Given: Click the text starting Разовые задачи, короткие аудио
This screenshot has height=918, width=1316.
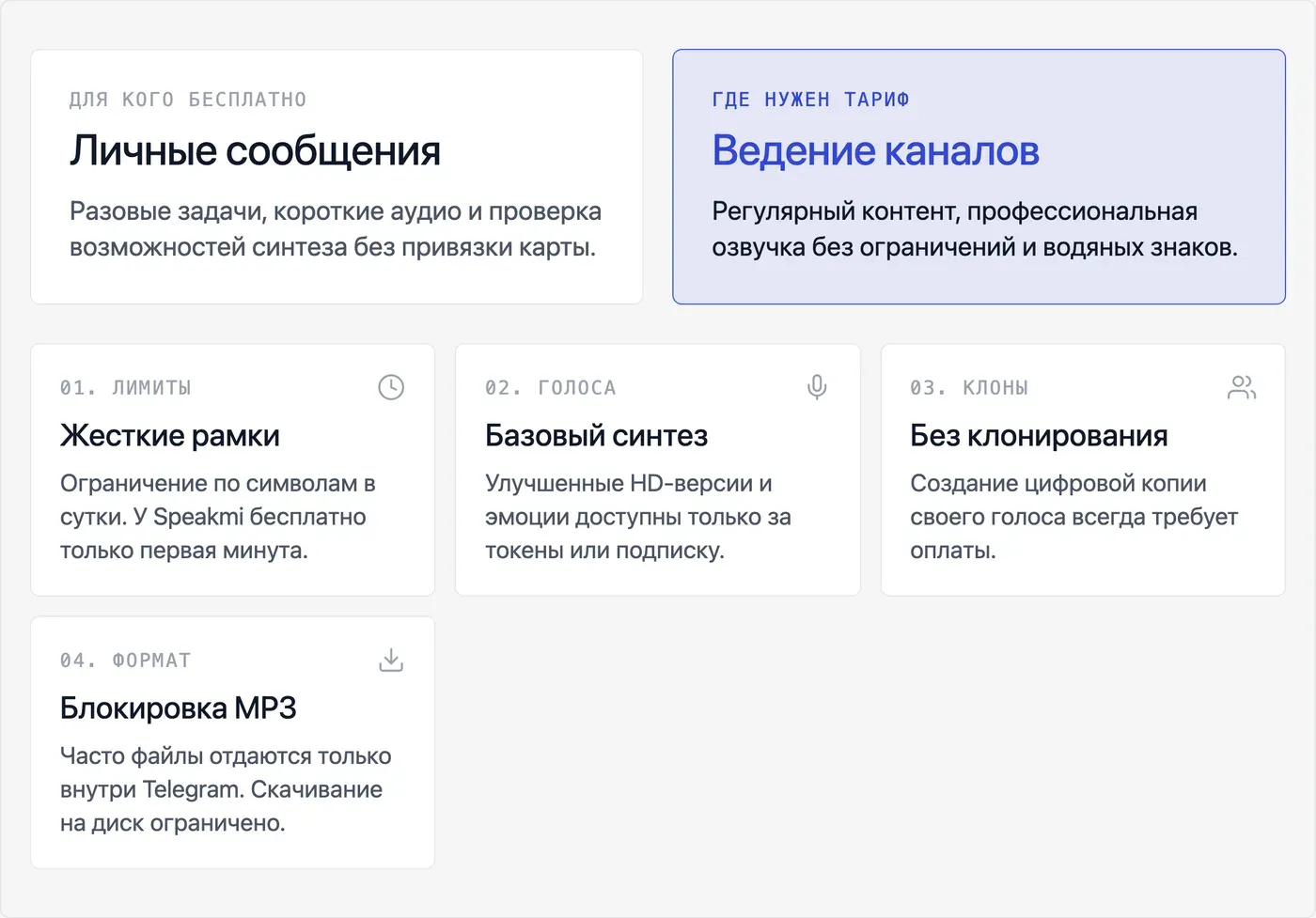Looking at the screenshot, I should 336,229.
